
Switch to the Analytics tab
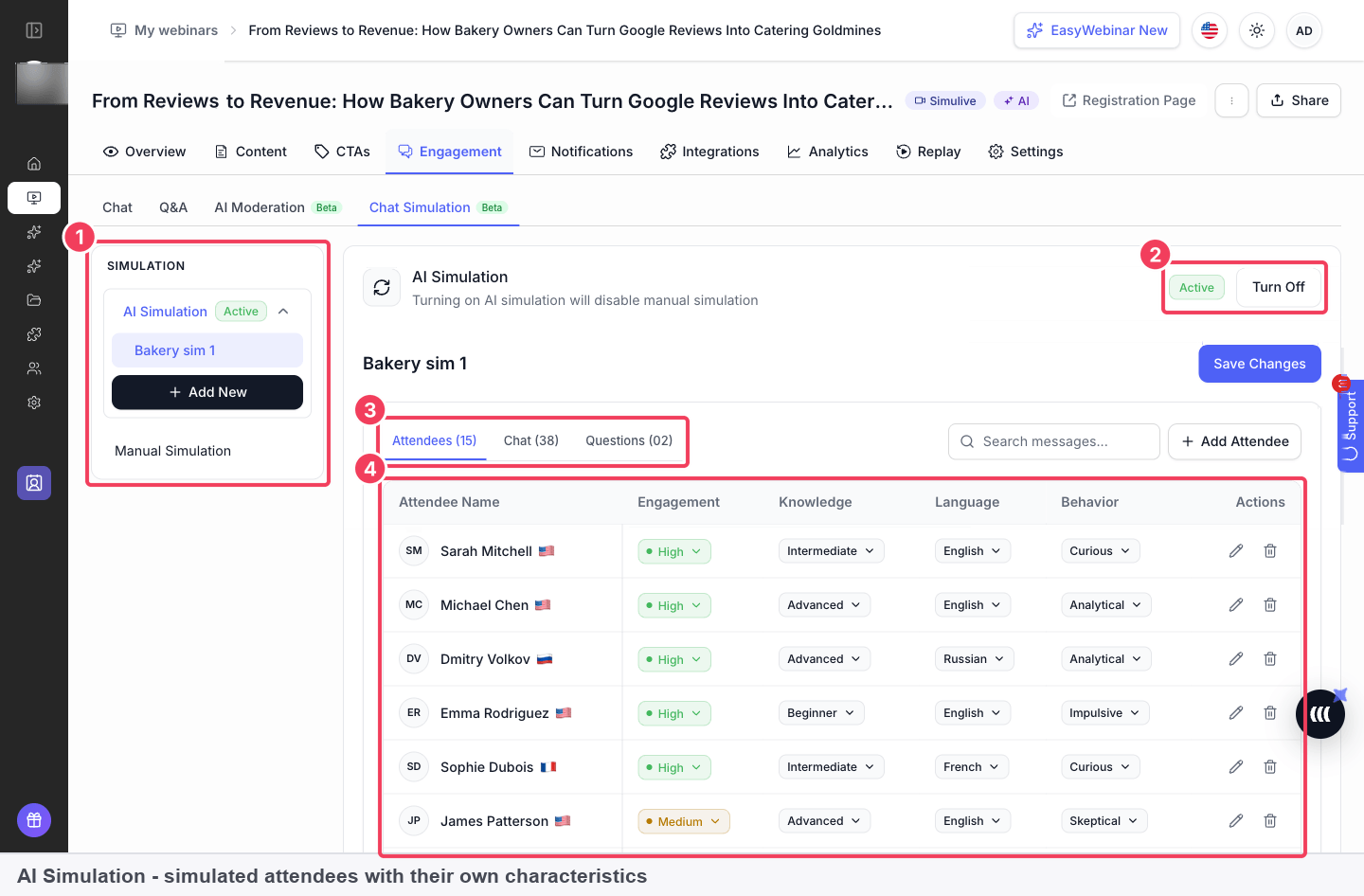pyautogui.click(x=827, y=152)
